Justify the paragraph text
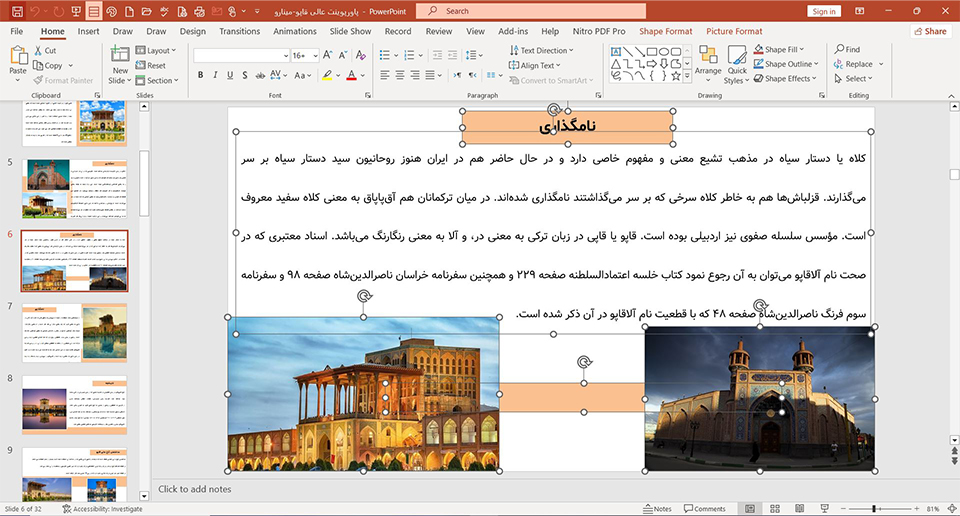The height and width of the screenshot is (516, 960). pos(430,75)
